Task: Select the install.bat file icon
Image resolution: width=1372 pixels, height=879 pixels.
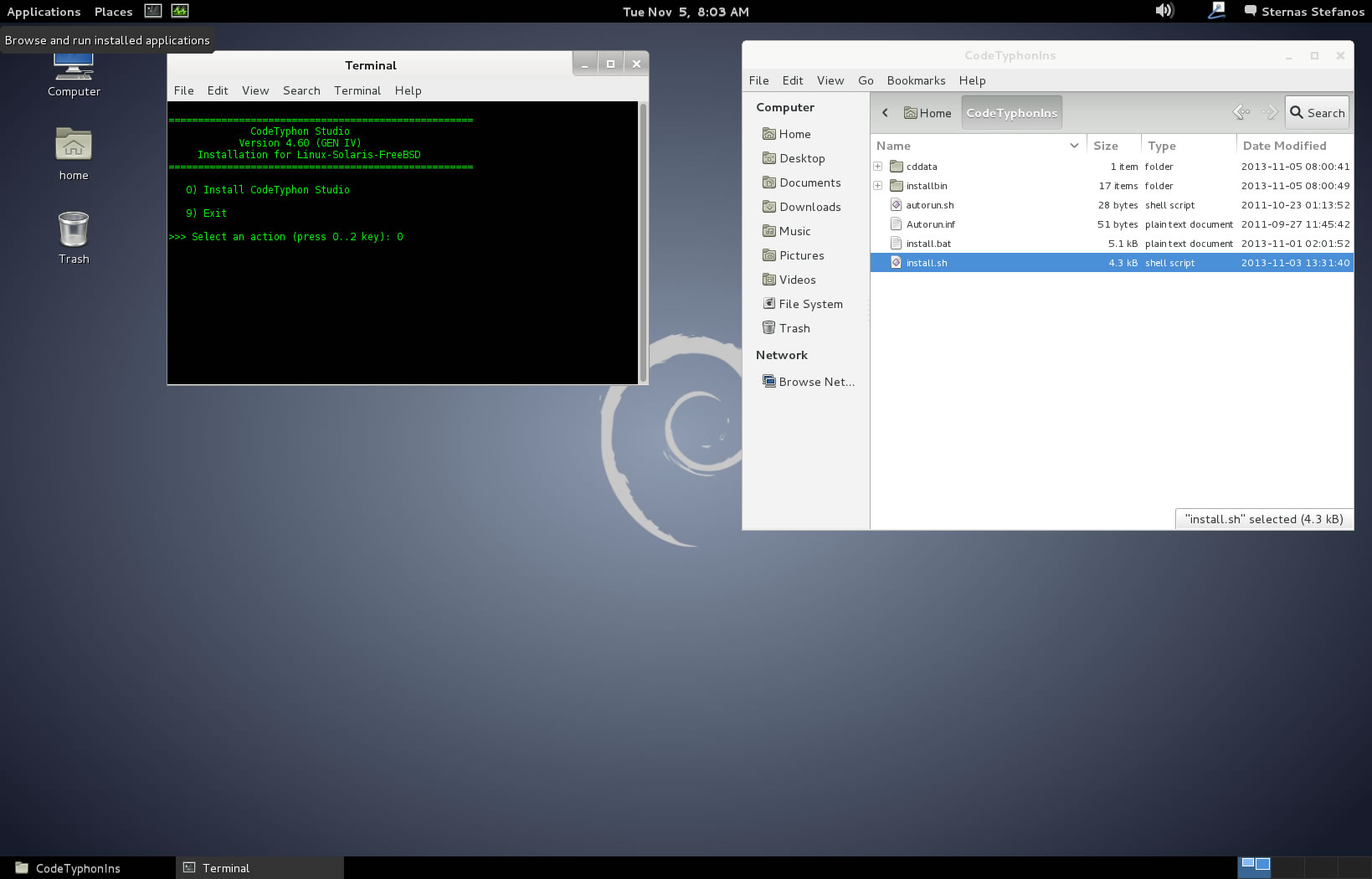Action: coord(897,244)
